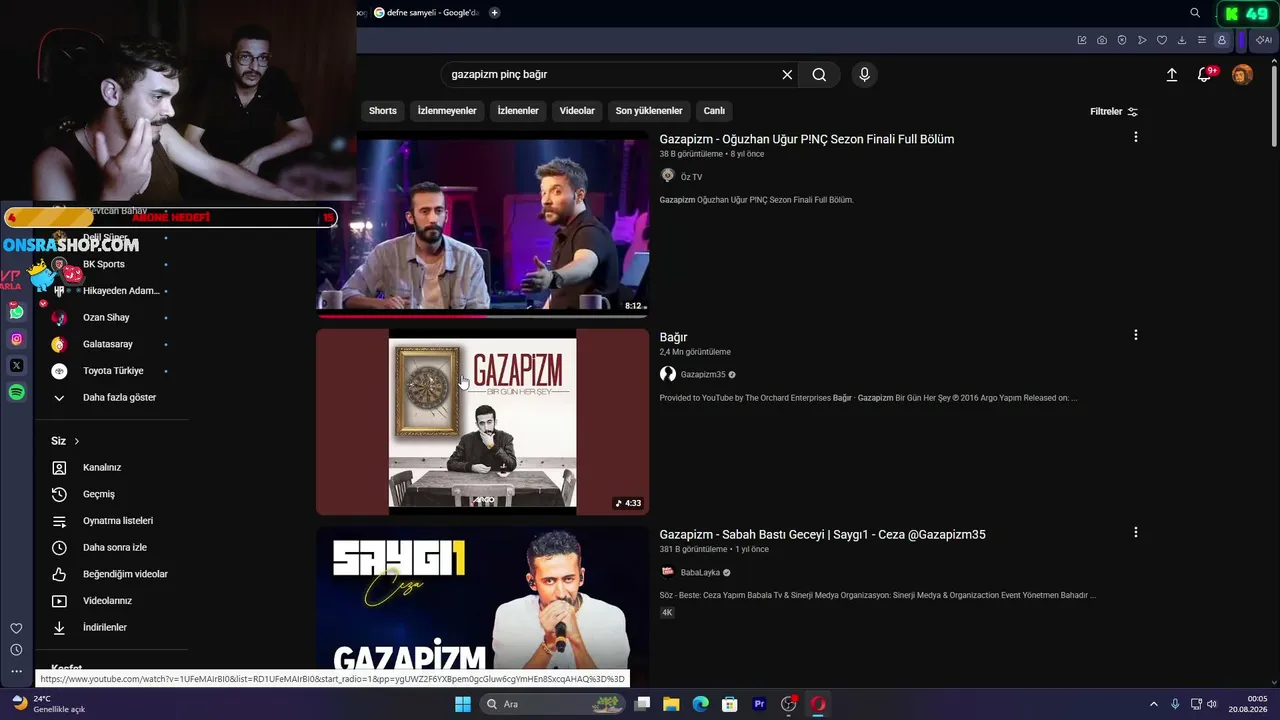The width and height of the screenshot is (1280, 720).
Task: Open Toyota Türkiye subscription
Action: pos(111,371)
